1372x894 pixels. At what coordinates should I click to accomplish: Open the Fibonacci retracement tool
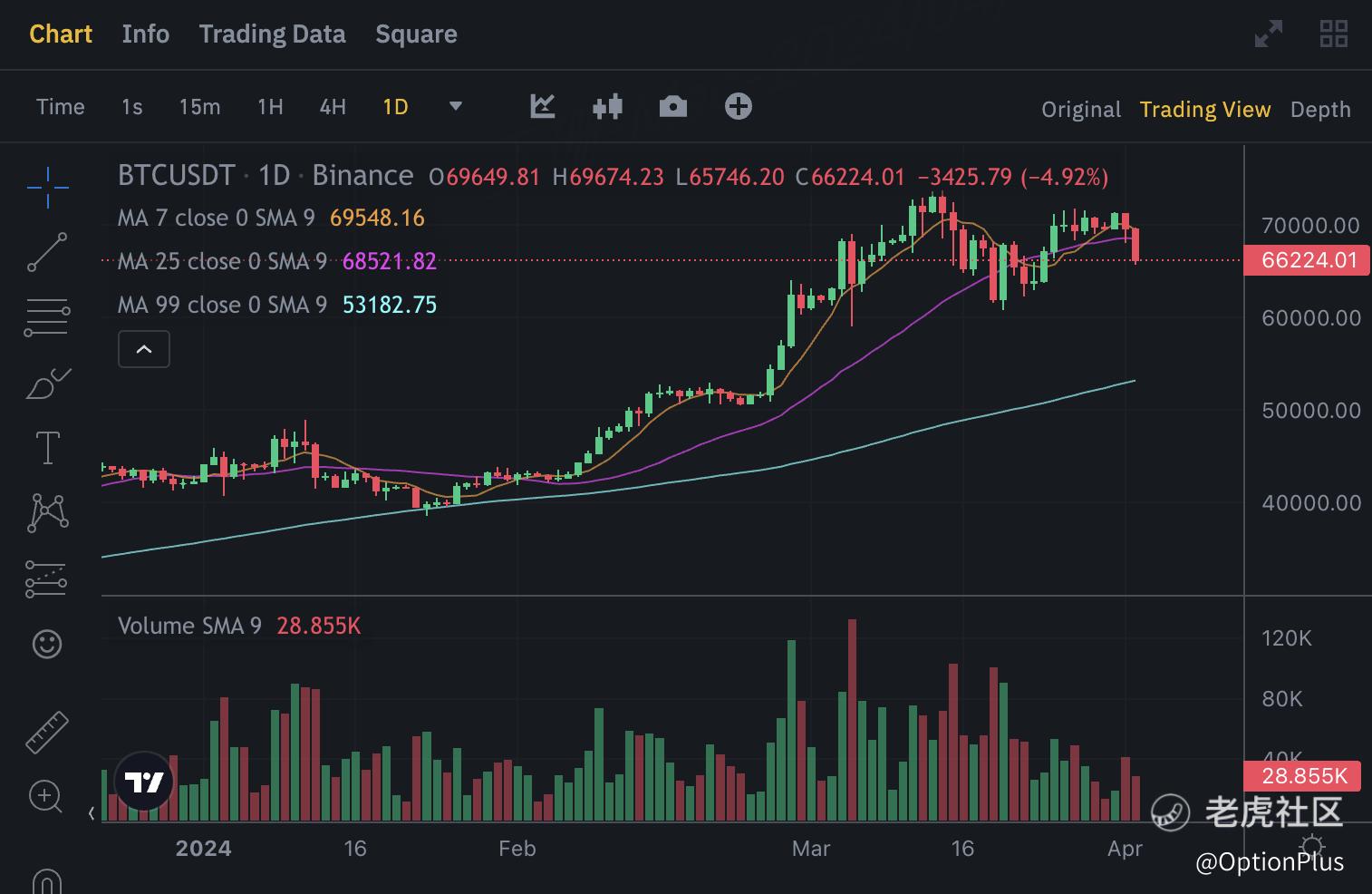point(47,317)
